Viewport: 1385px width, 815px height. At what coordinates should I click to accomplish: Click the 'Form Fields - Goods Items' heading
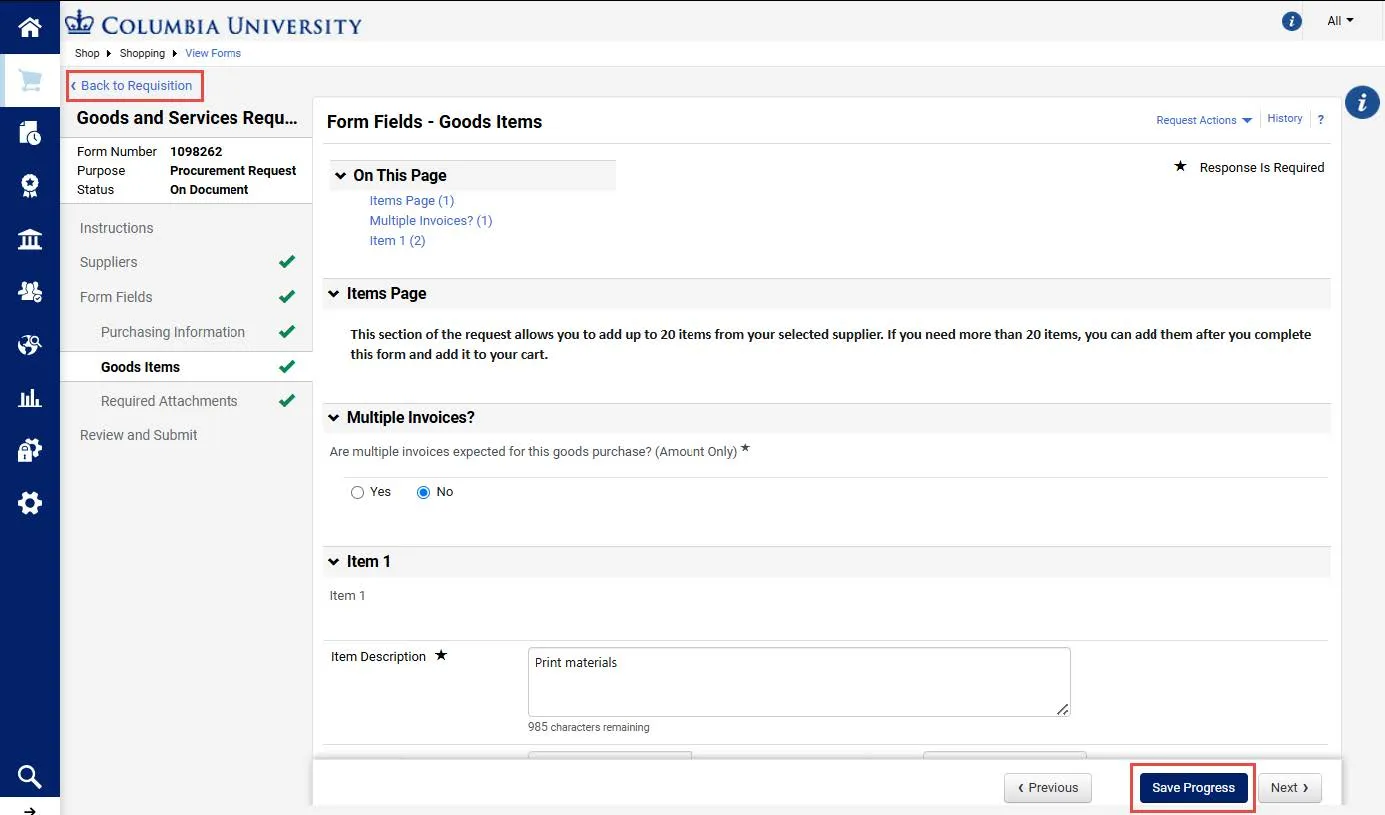click(434, 122)
